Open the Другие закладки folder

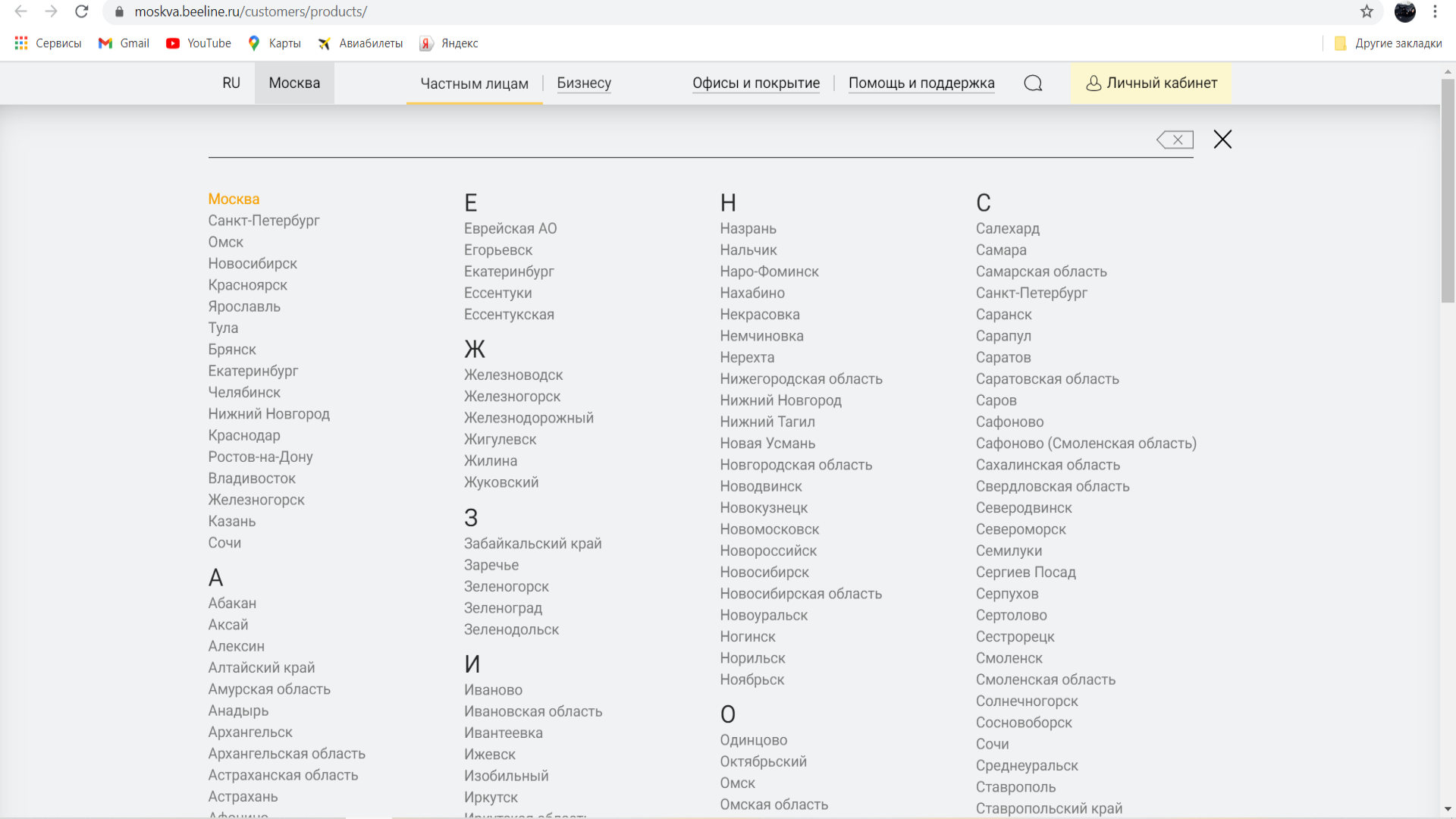pos(1388,43)
